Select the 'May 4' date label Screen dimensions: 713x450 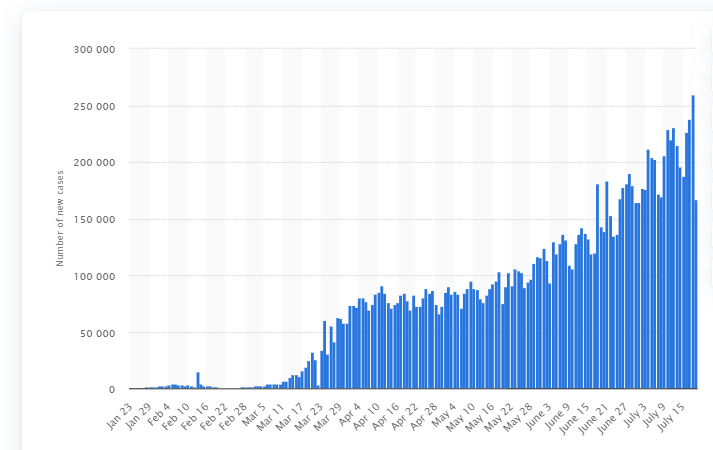(445, 415)
